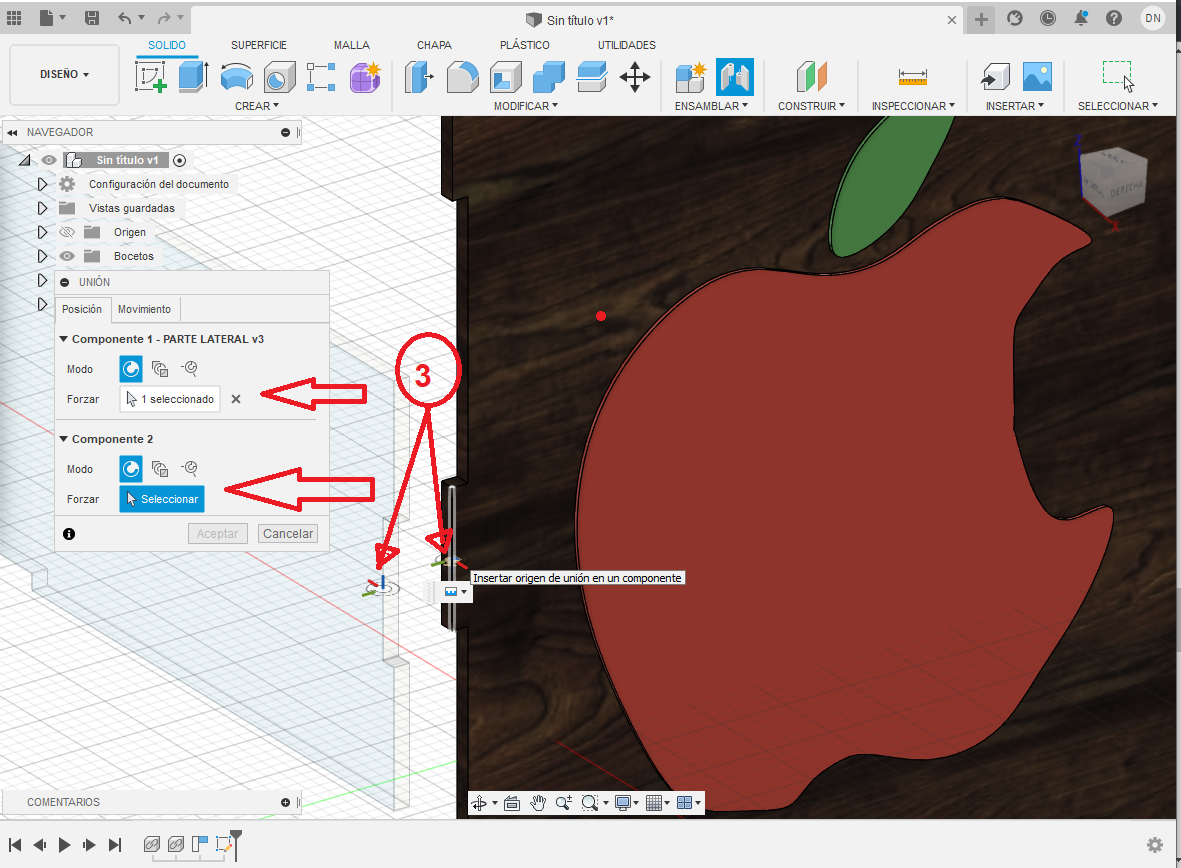The image size is (1181, 868).
Task: Switch to the SUPERFICIE tab
Action: (258, 45)
